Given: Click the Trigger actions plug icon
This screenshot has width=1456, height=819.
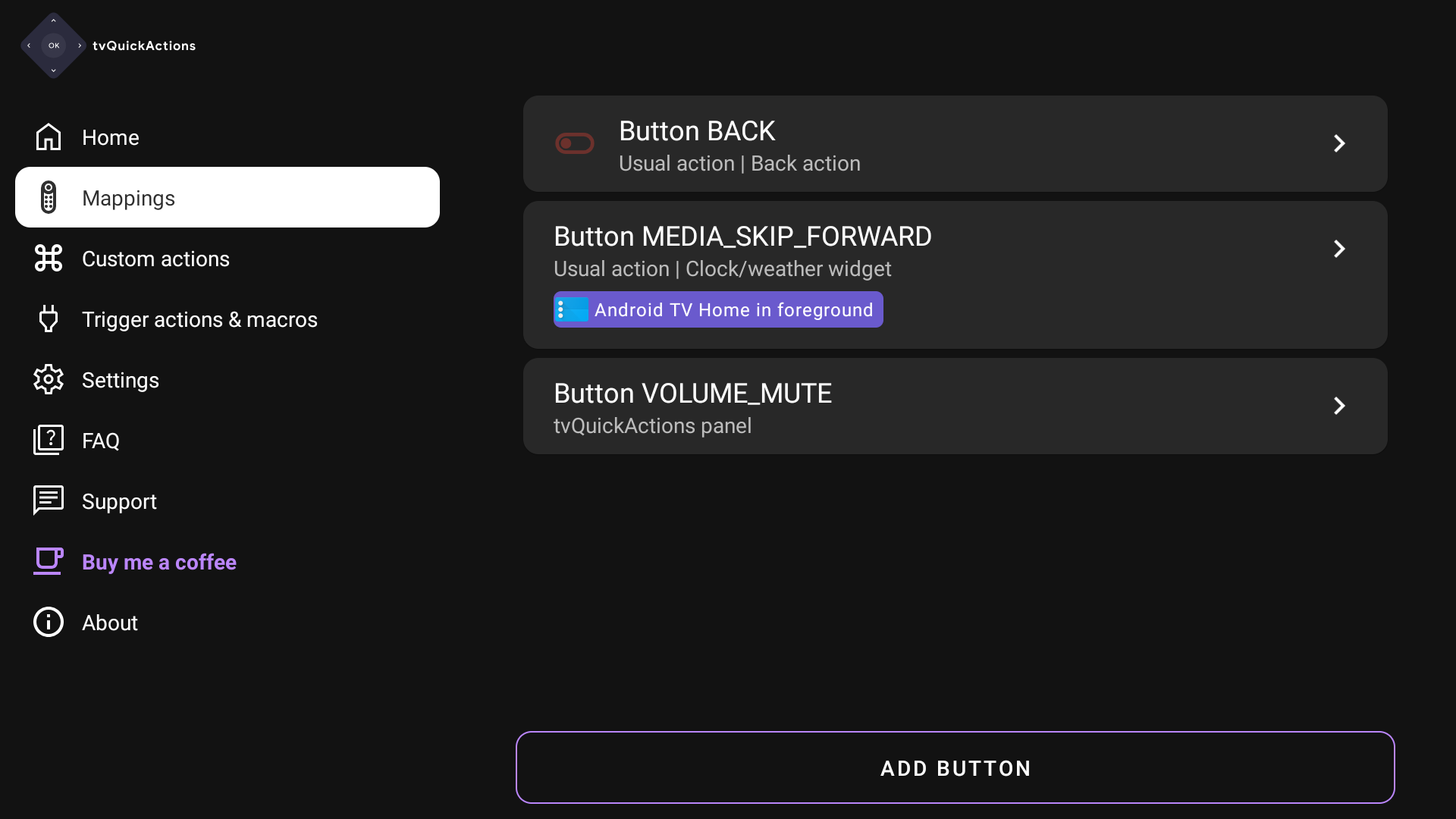Looking at the screenshot, I should coord(49,319).
